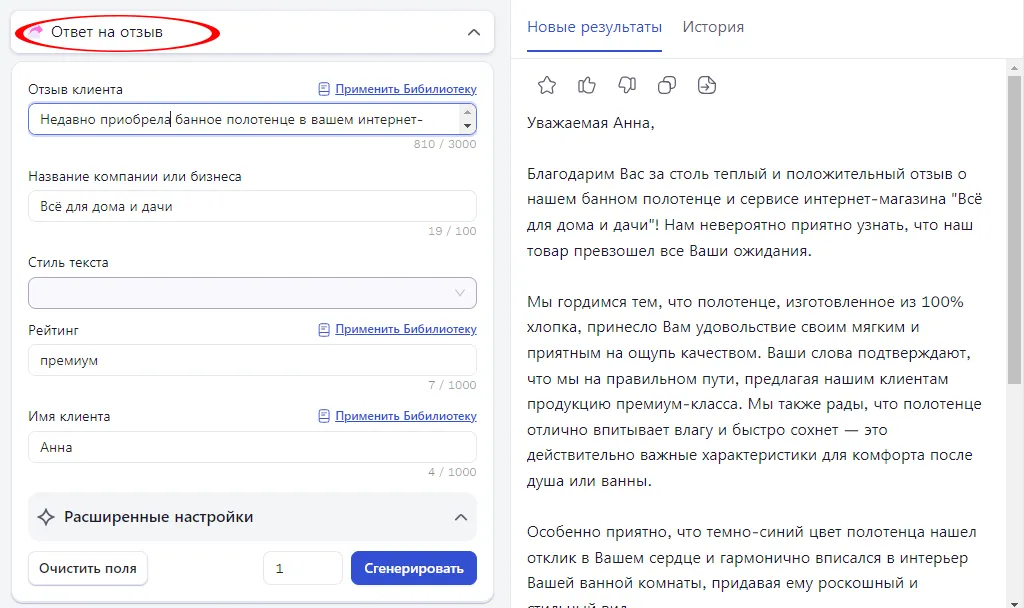Open the library icon near Имя клиента
Viewport: 1024px width, 608px height.
322,415
